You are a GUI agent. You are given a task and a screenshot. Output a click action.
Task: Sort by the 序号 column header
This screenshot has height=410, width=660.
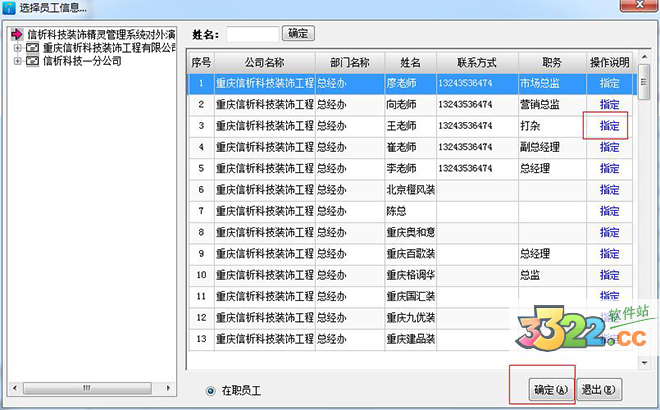pos(201,63)
